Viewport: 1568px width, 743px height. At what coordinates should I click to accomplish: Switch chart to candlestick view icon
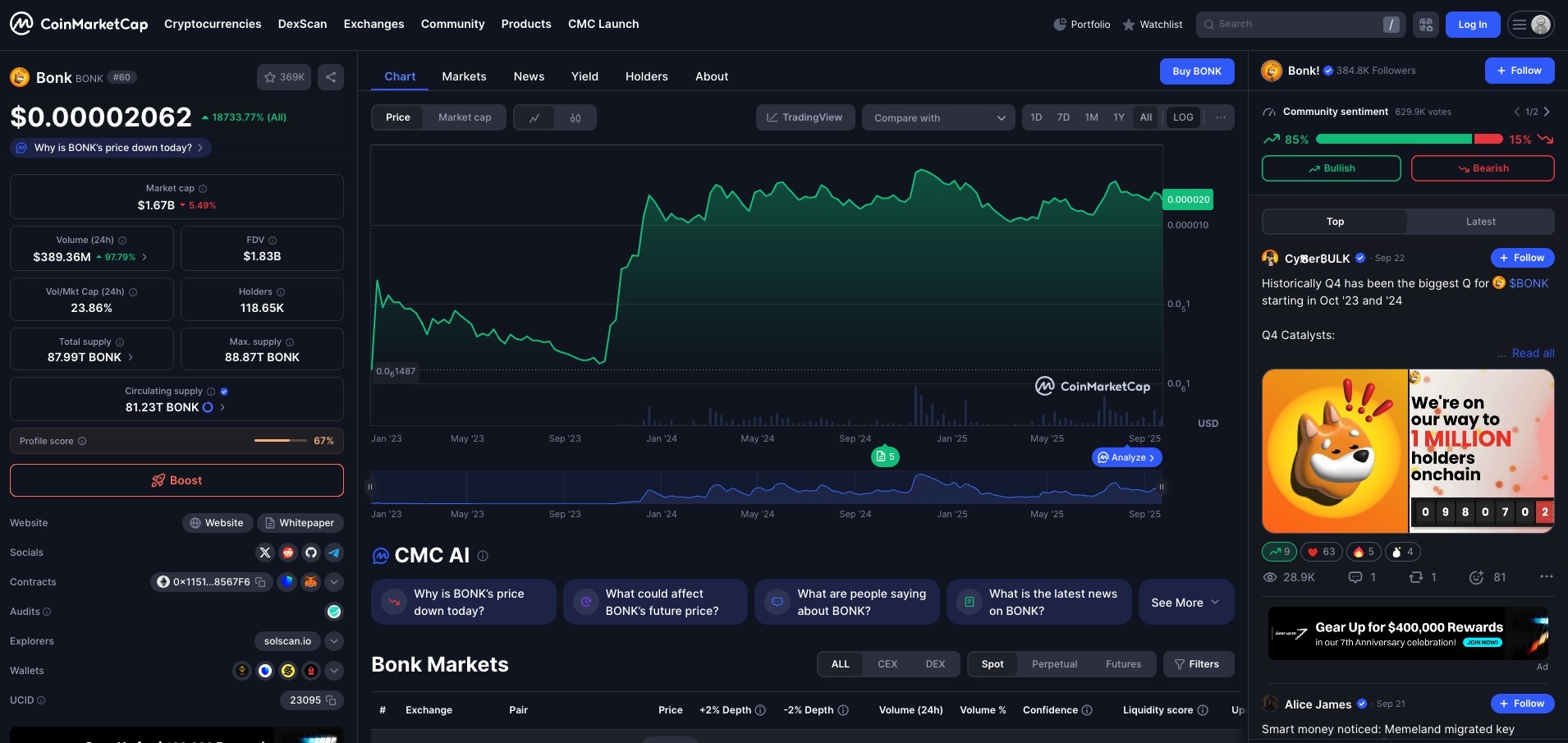point(575,117)
